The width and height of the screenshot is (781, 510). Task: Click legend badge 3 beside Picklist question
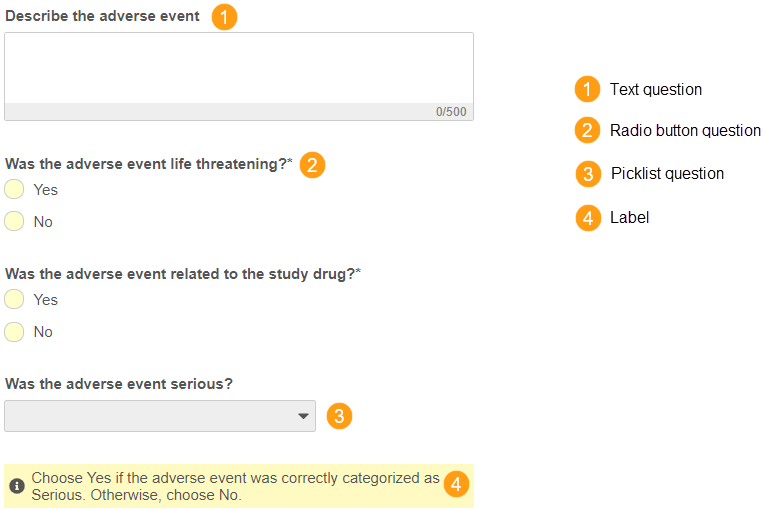588,174
